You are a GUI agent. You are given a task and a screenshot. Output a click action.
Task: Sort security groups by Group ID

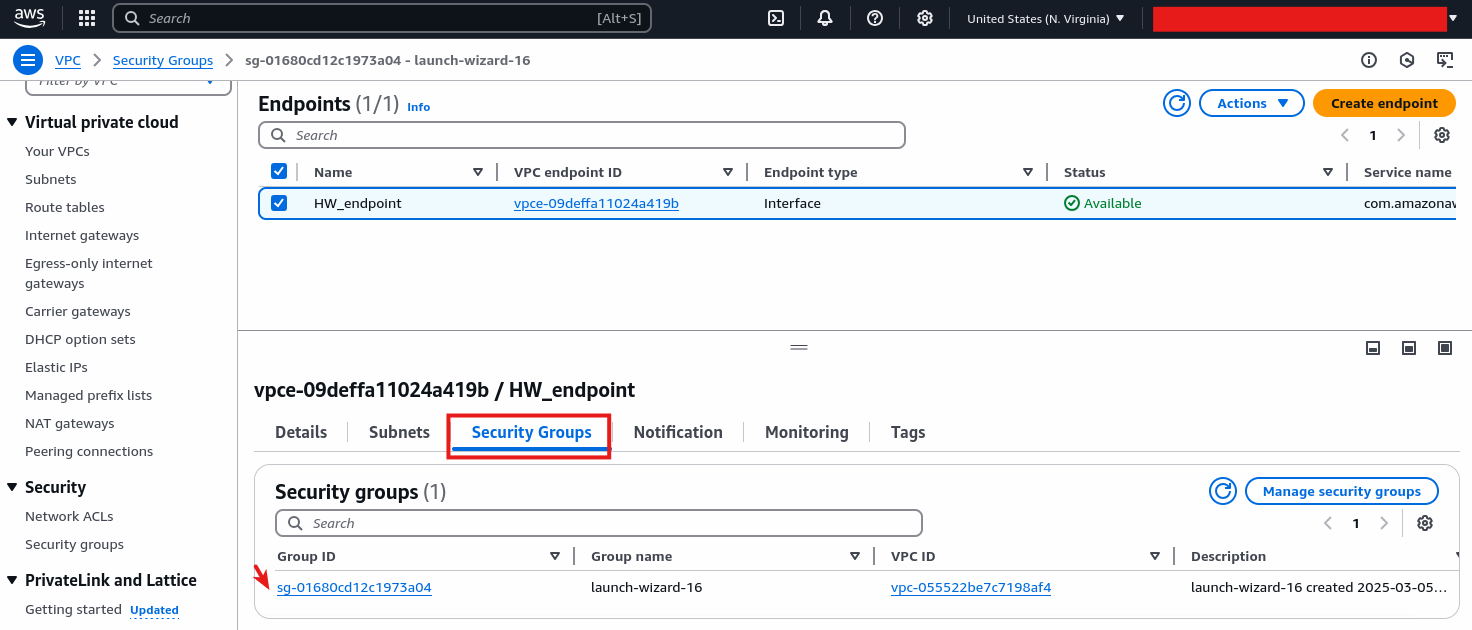pyautogui.click(x=555, y=556)
